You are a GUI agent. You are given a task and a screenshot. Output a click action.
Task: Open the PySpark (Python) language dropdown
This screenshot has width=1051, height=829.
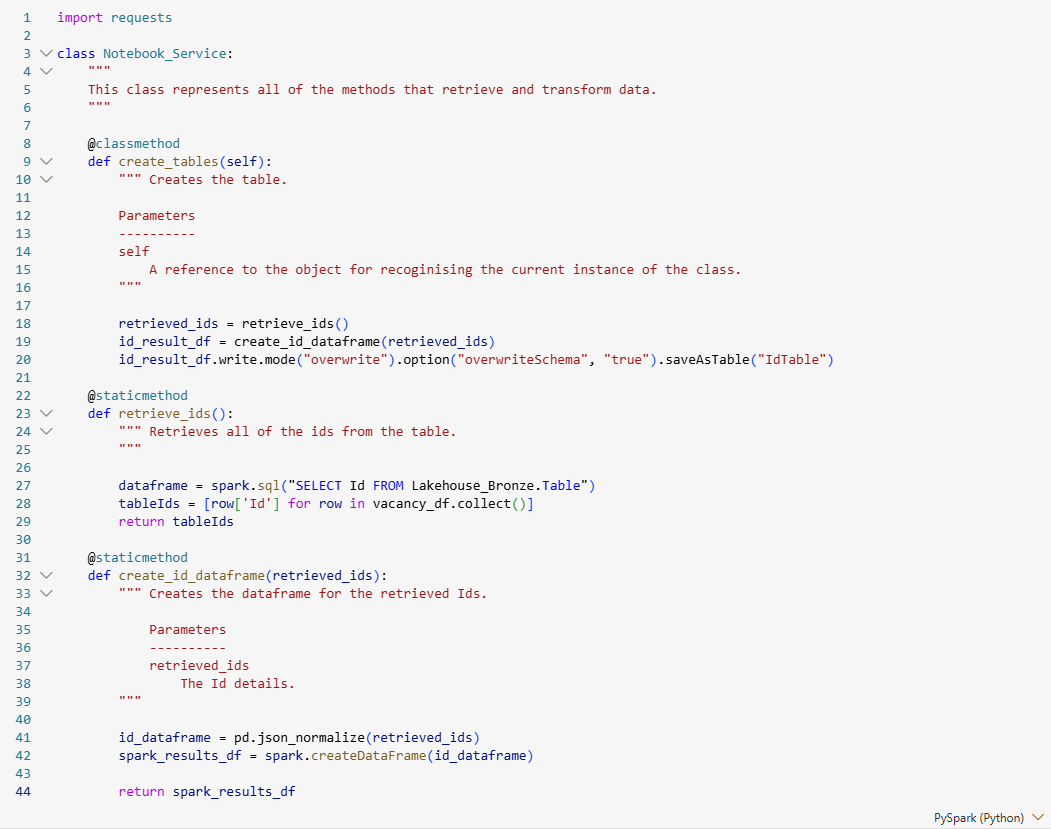coord(988,817)
